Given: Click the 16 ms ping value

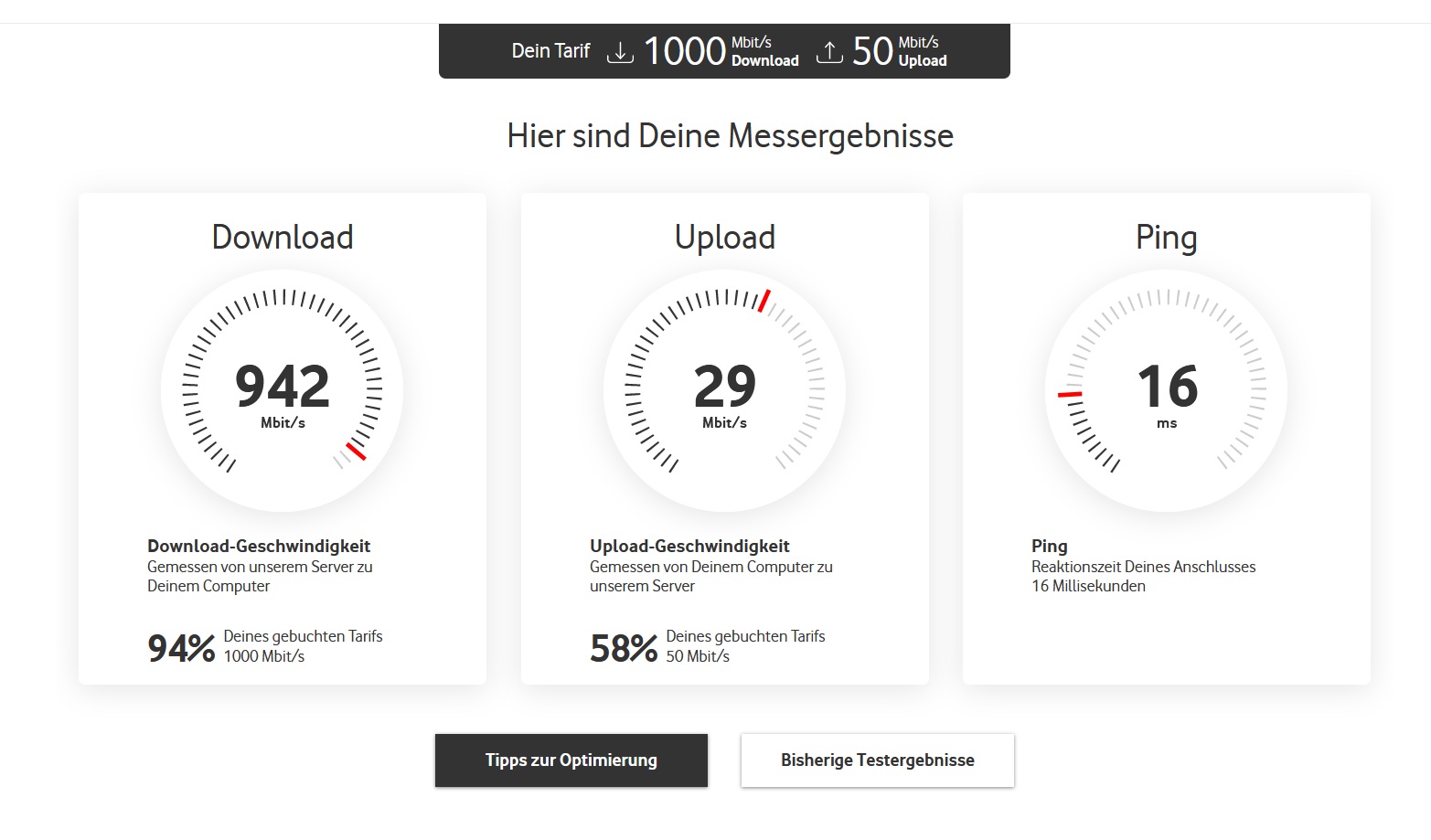Looking at the screenshot, I should tap(1166, 386).
